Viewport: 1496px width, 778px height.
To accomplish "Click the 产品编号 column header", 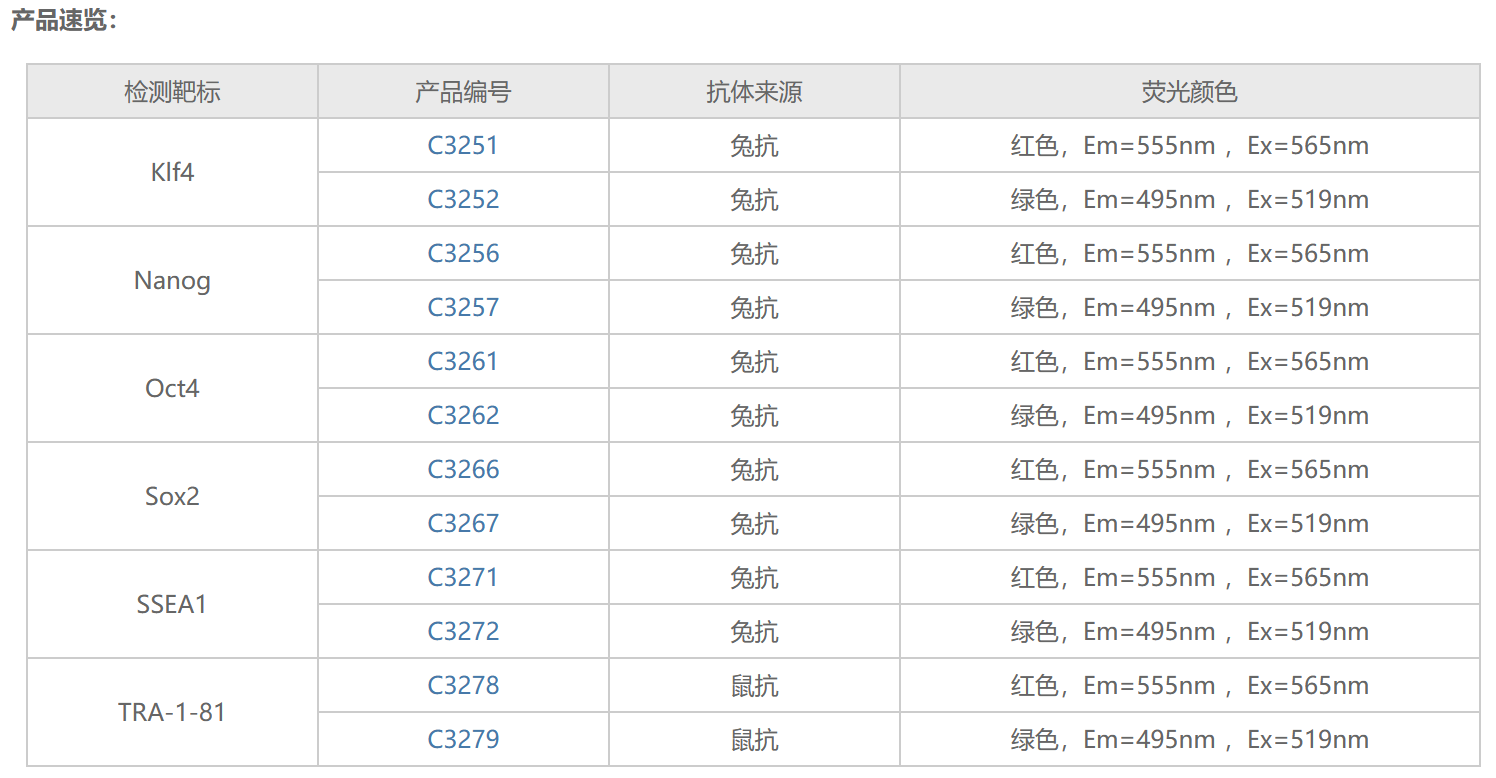I will point(463,93).
